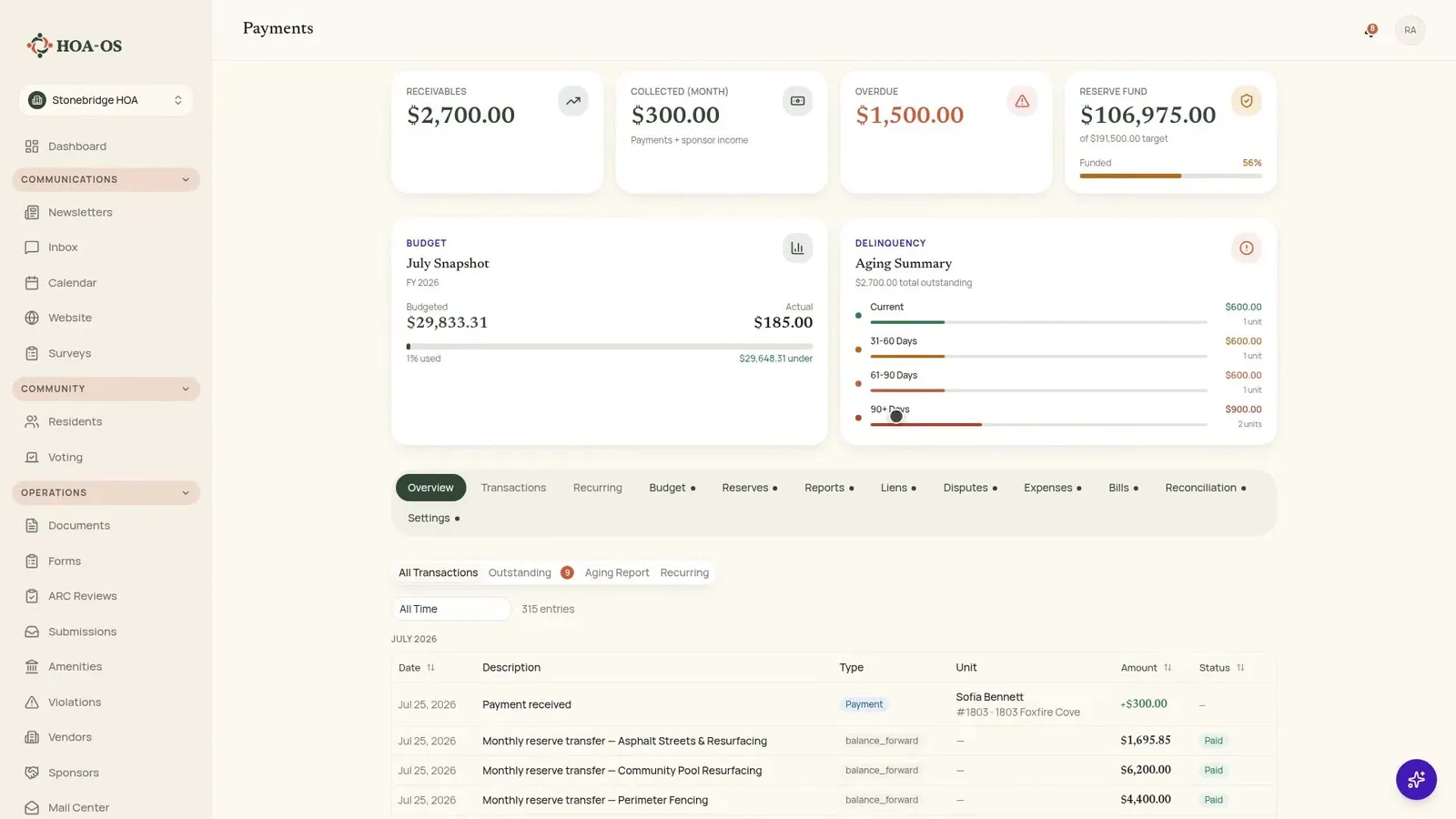1456x819 pixels.
Task: Collapse the Community sidebar section
Action: click(x=106, y=389)
